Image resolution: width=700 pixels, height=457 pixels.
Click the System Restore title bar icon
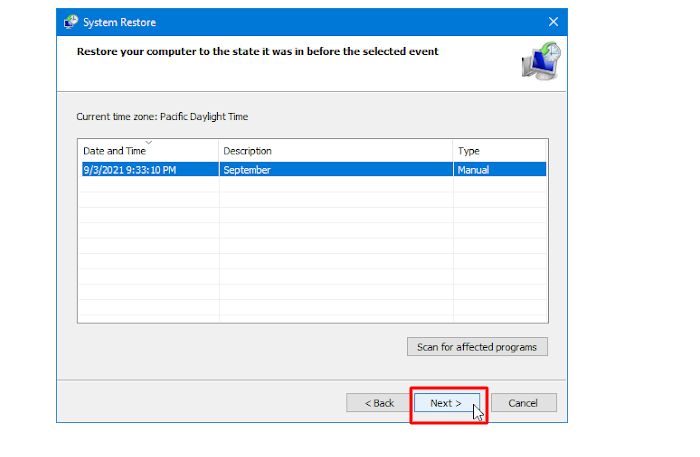coord(71,22)
